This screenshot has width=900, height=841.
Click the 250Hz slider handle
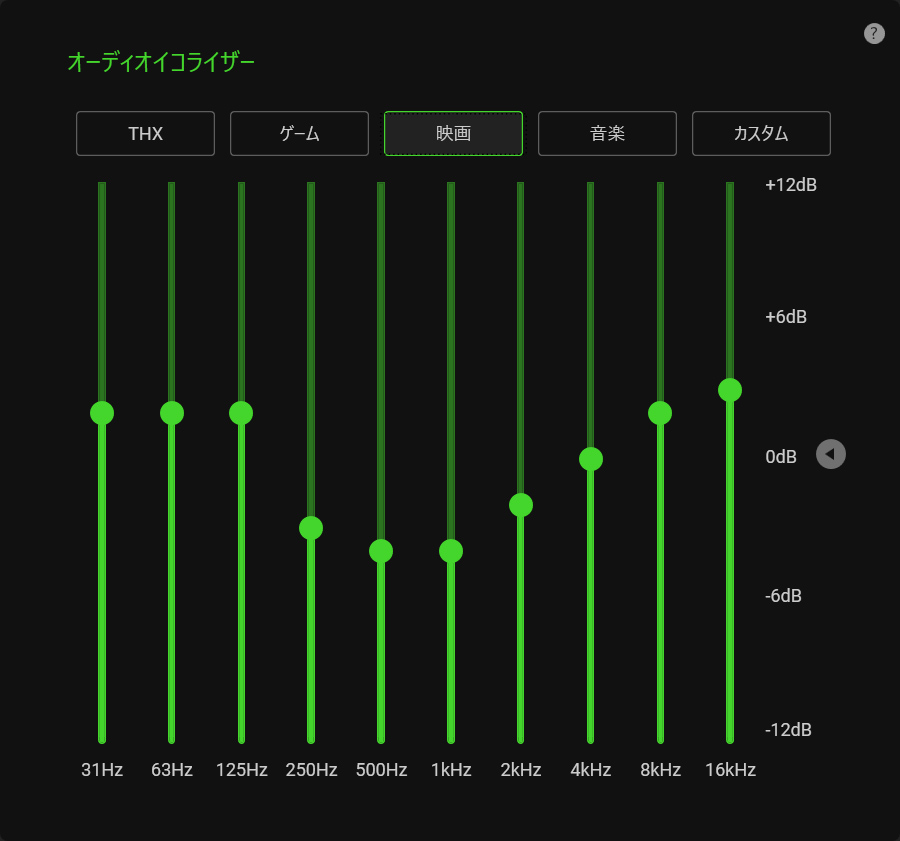(x=311, y=528)
